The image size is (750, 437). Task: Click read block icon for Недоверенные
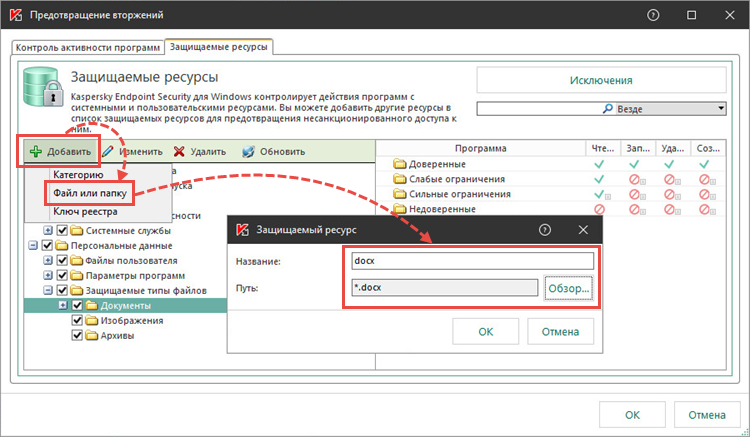pos(599,209)
